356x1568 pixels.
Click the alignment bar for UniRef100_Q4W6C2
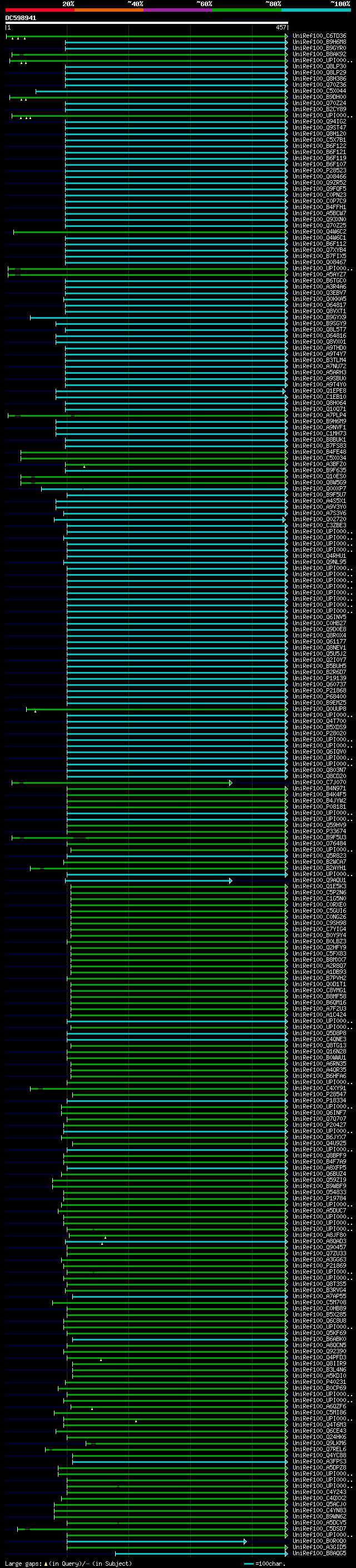(150, 232)
